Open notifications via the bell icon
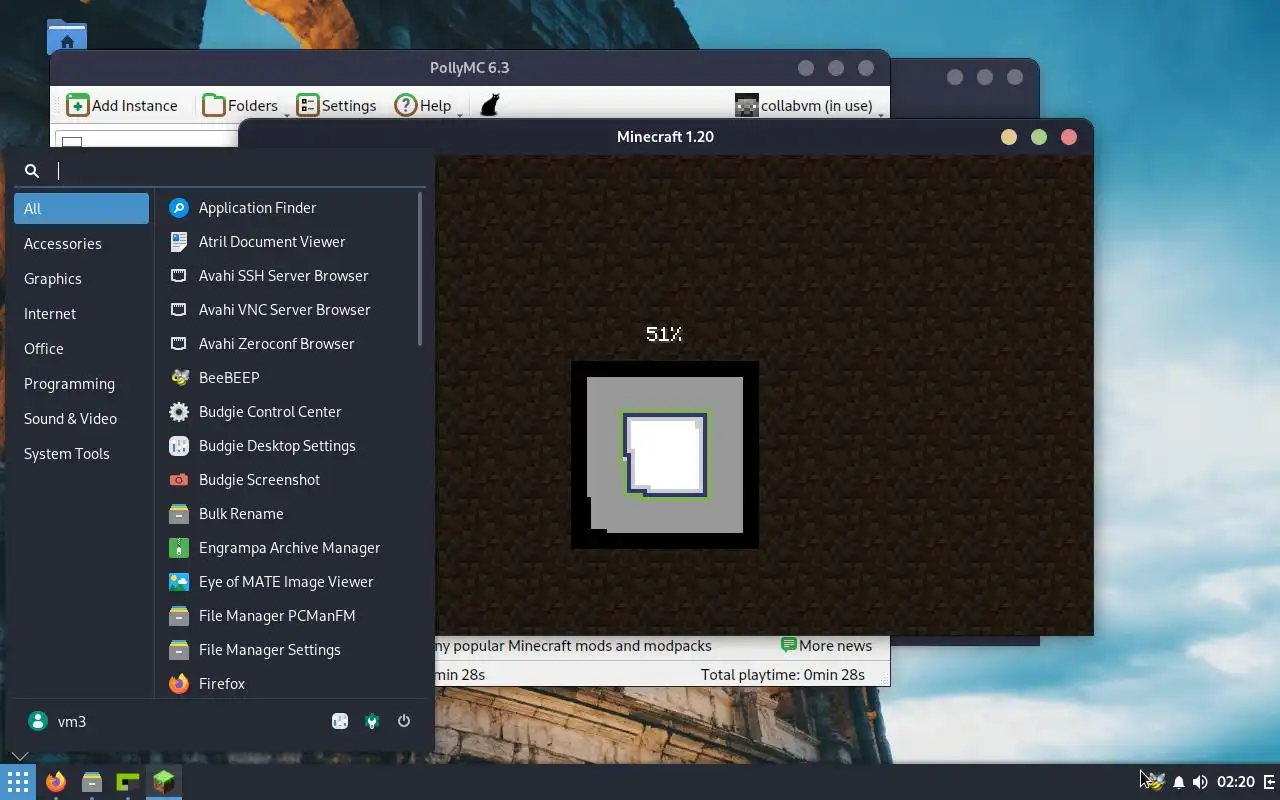Viewport: 1280px width, 800px height. (1179, 782)
